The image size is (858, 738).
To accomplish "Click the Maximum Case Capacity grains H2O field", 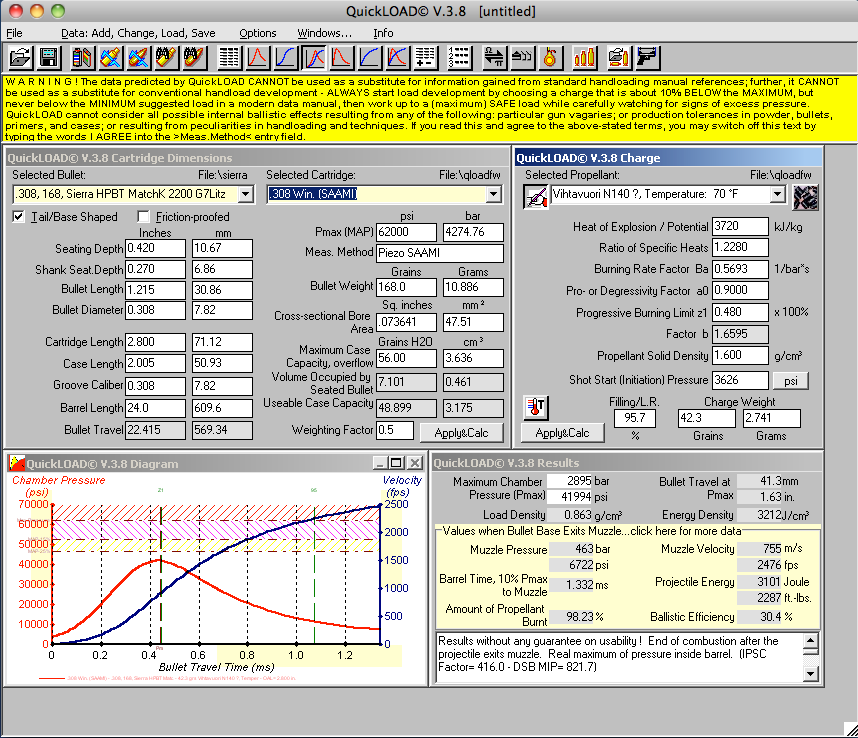I will [x=407, y=358].
